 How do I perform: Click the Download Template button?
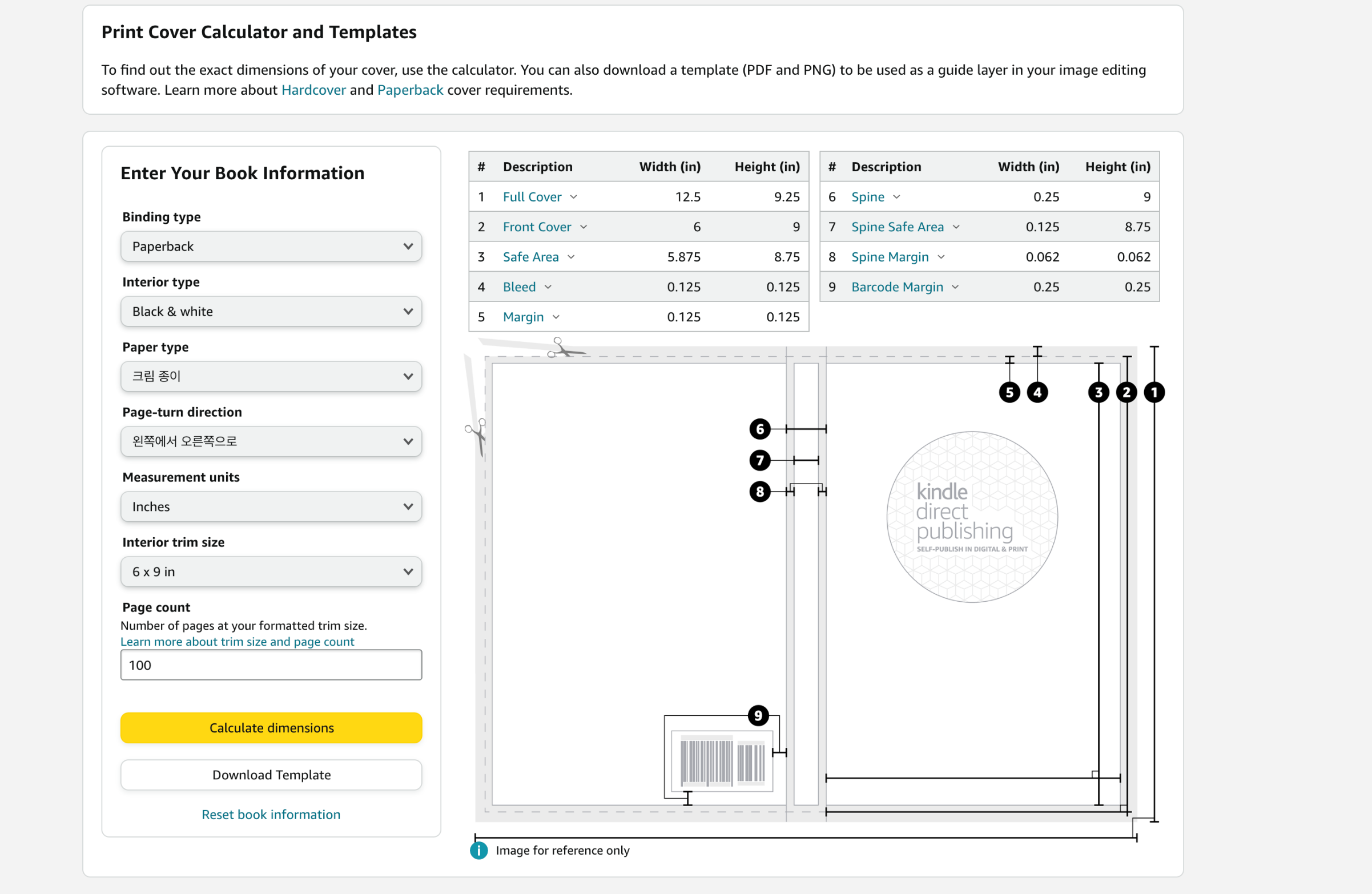coord(271,775)
